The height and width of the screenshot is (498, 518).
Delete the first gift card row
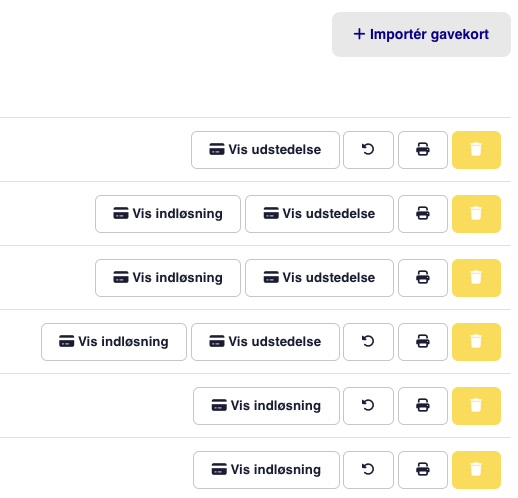tap(476, 150)
